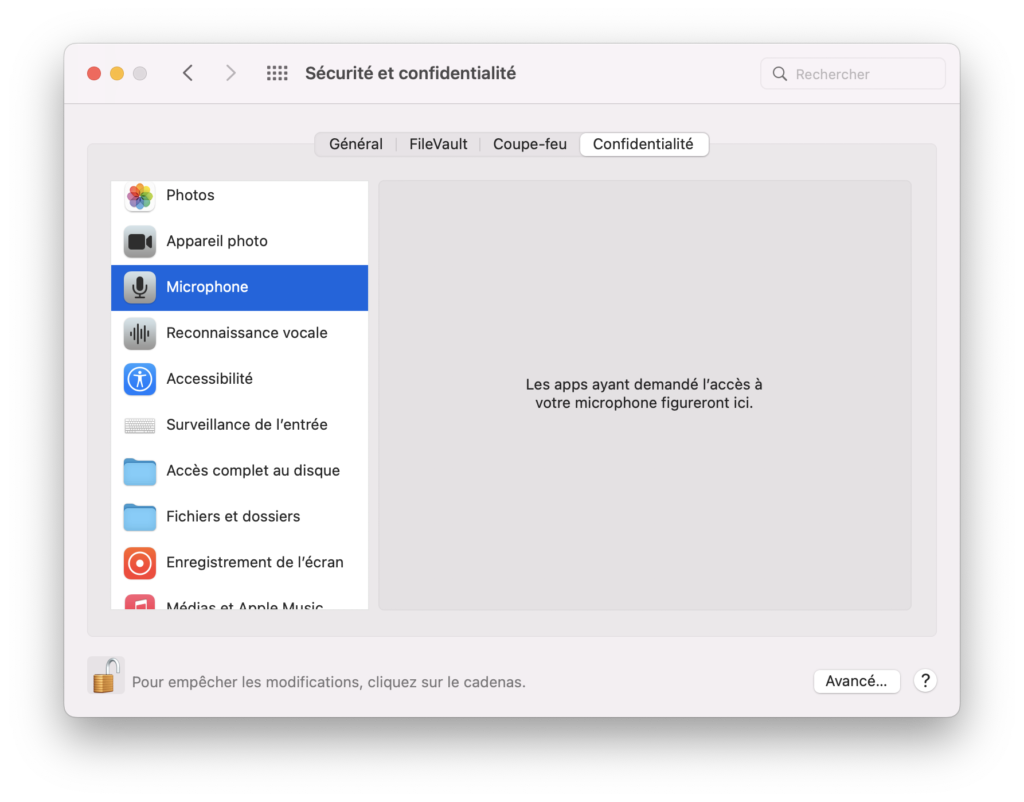
Task: Go forward with the right chevron
Action: pos(231,73)
